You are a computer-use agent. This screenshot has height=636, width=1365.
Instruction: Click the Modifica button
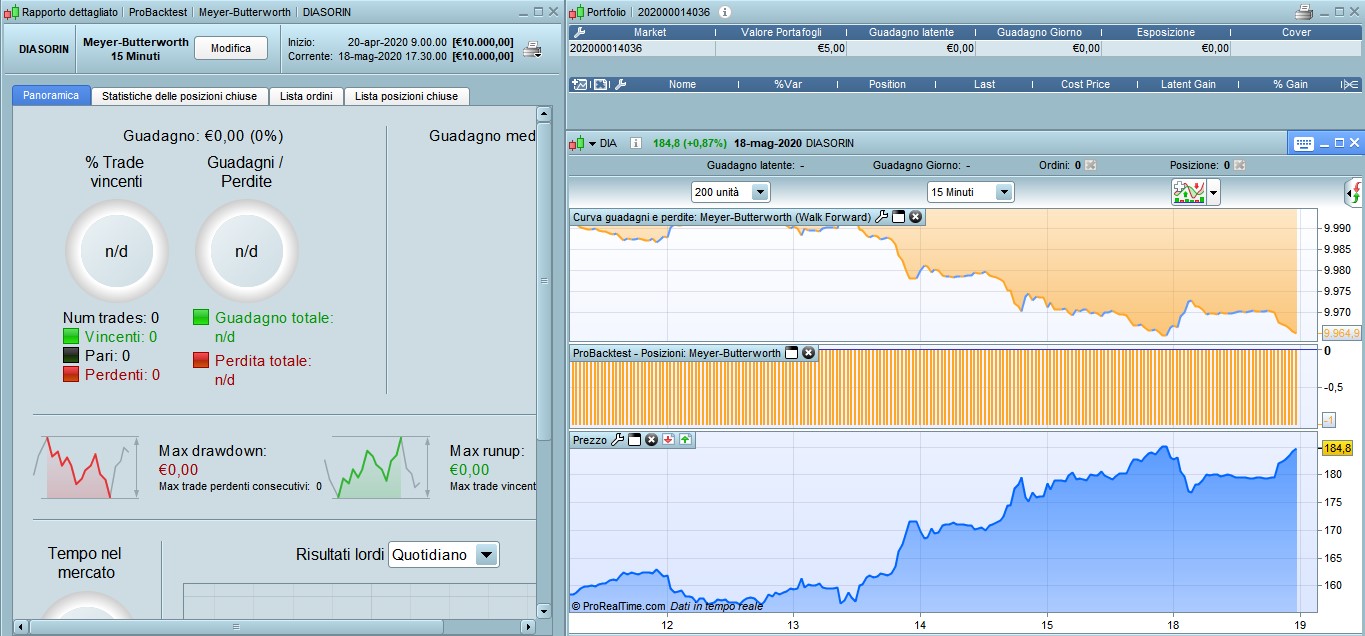pos(231,49)
